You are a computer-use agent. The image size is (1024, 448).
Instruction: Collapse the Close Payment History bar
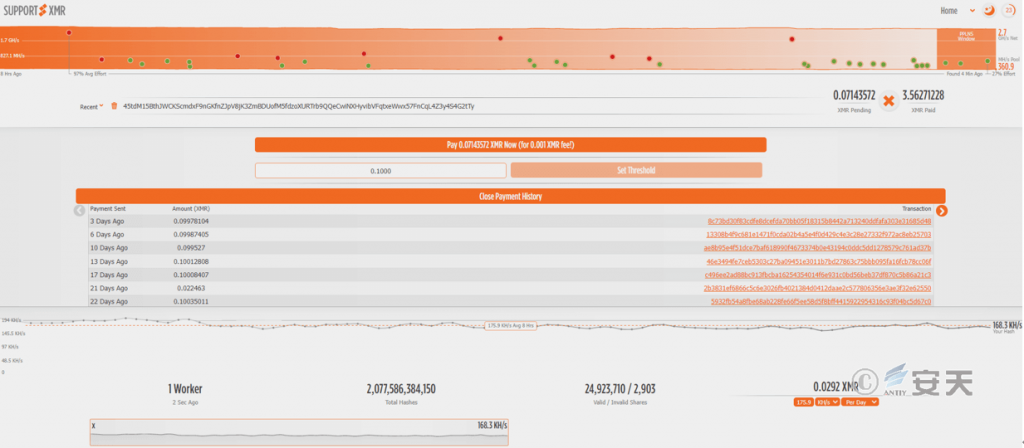click(510, 197)
